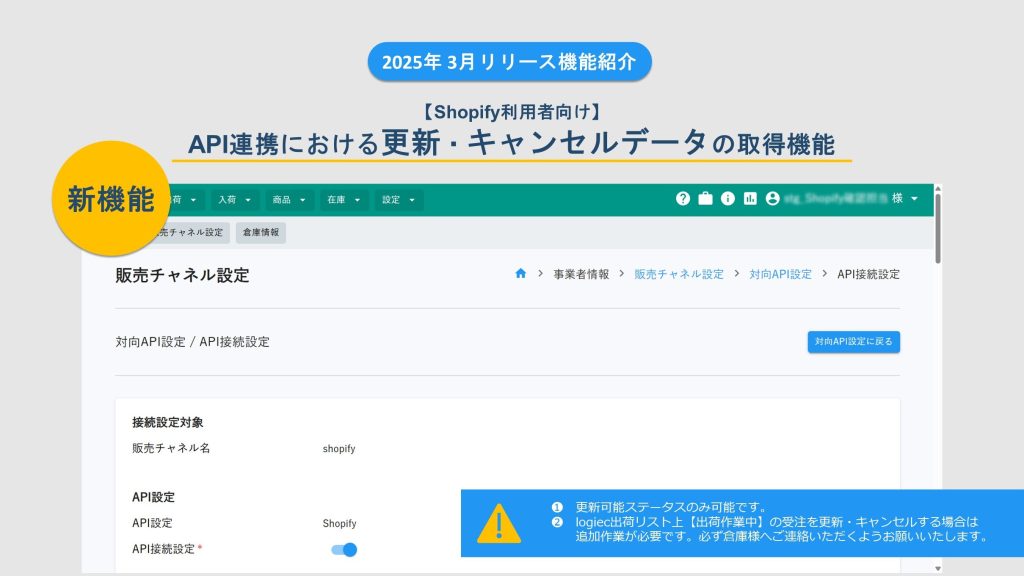Image resolution: width=1024 pixels, height=576 pixels.
Task: Click the 対向API設定 / API接続設定 subtitle
Action: tap(193, 342)
